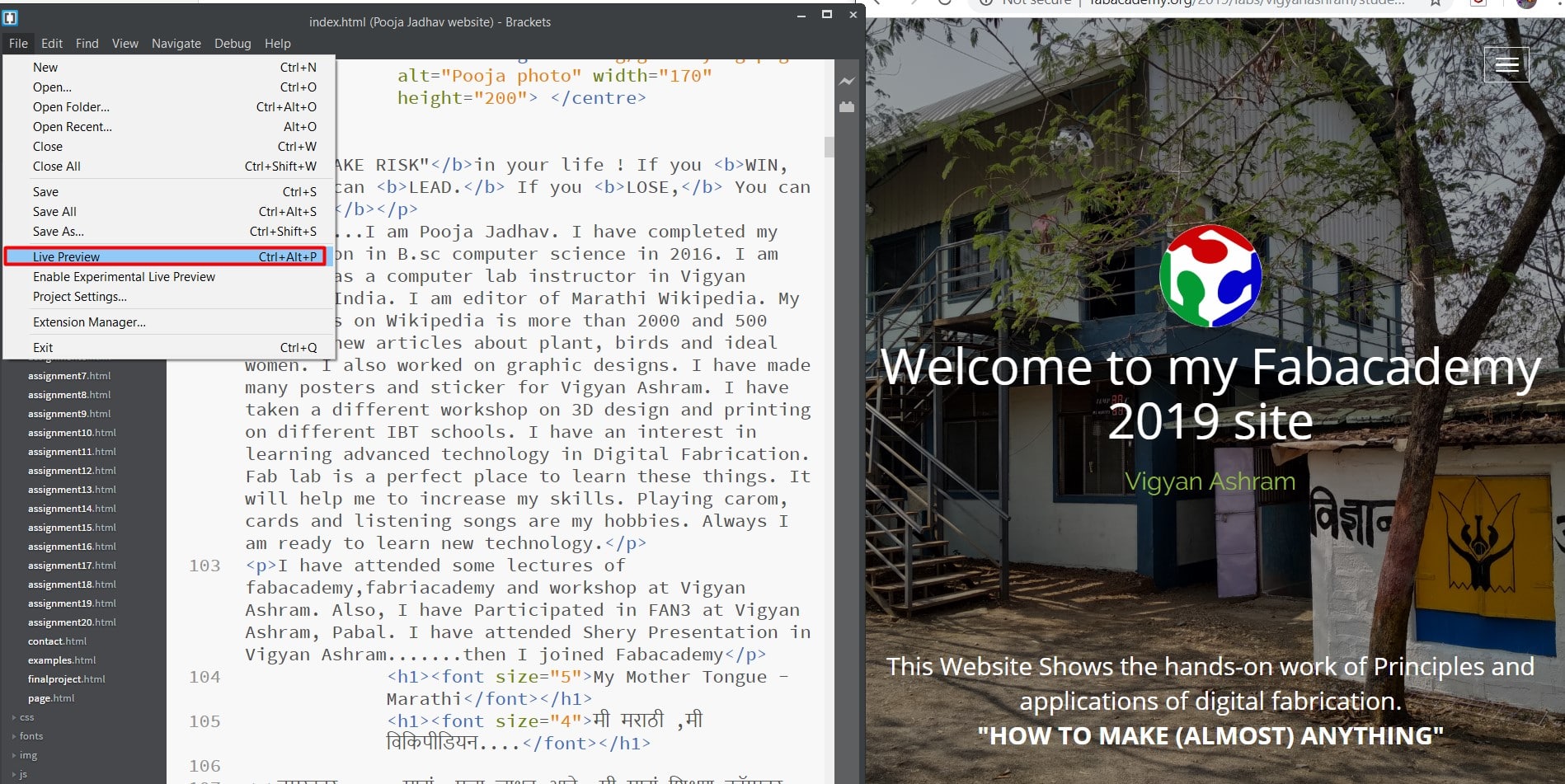Click the Vigyan Ashram text on the webpage
Screen dimensions: 1565x784
pos(1210,481)
